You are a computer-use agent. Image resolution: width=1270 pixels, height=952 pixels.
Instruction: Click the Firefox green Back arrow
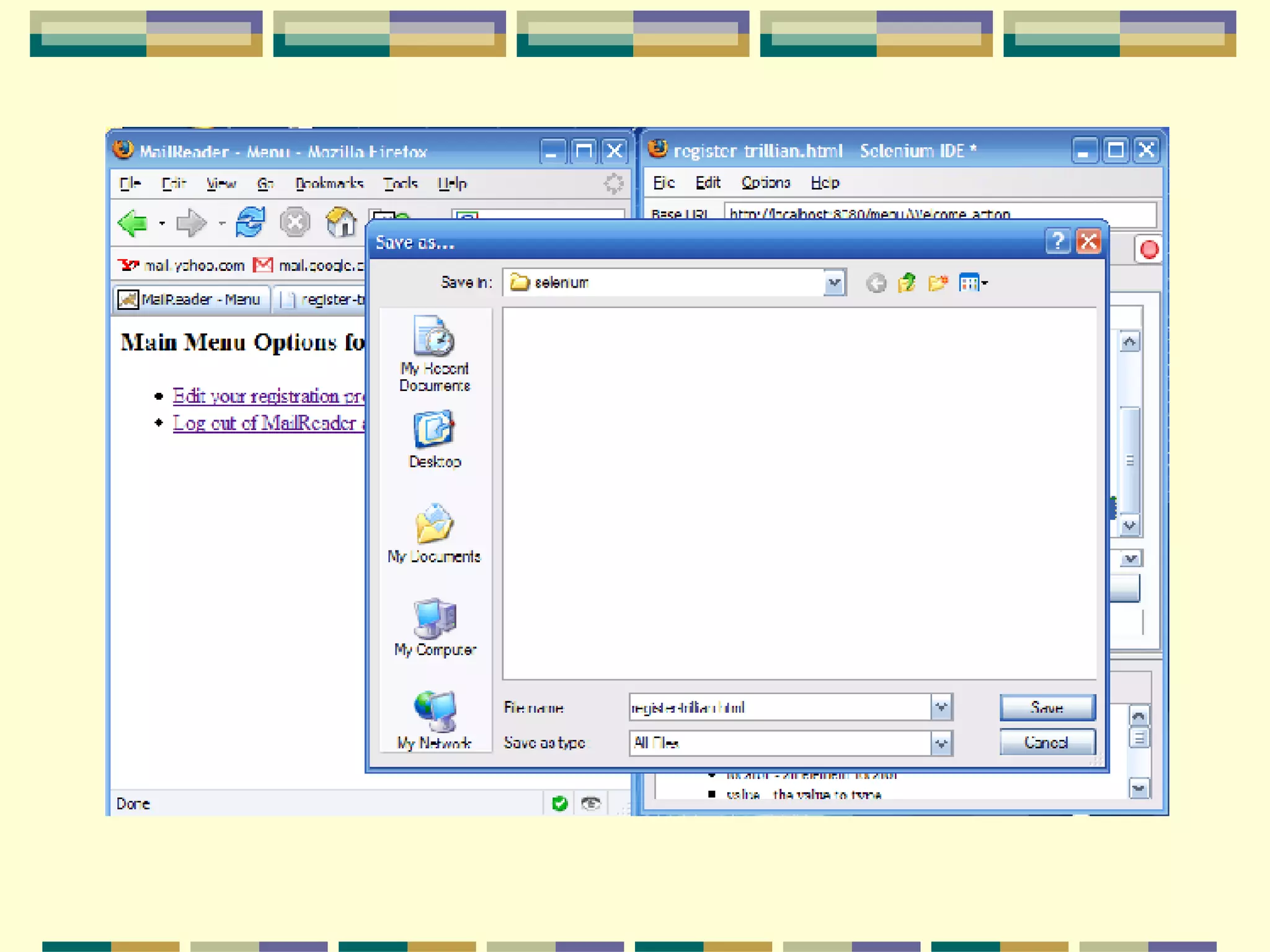pyautogui.click(x=133, y=223)
